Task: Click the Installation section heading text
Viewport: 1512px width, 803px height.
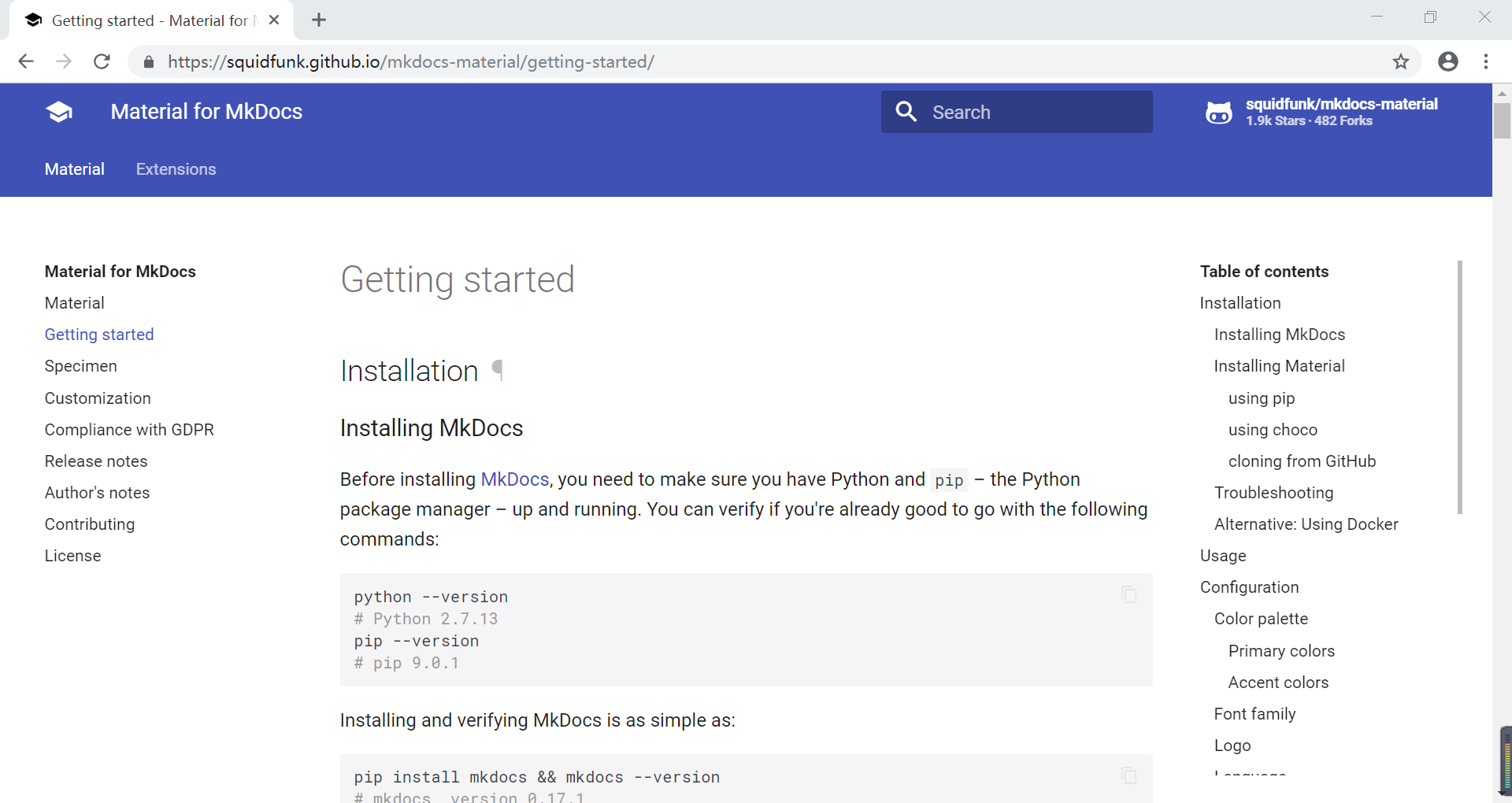Action: (x=409, y=371)
